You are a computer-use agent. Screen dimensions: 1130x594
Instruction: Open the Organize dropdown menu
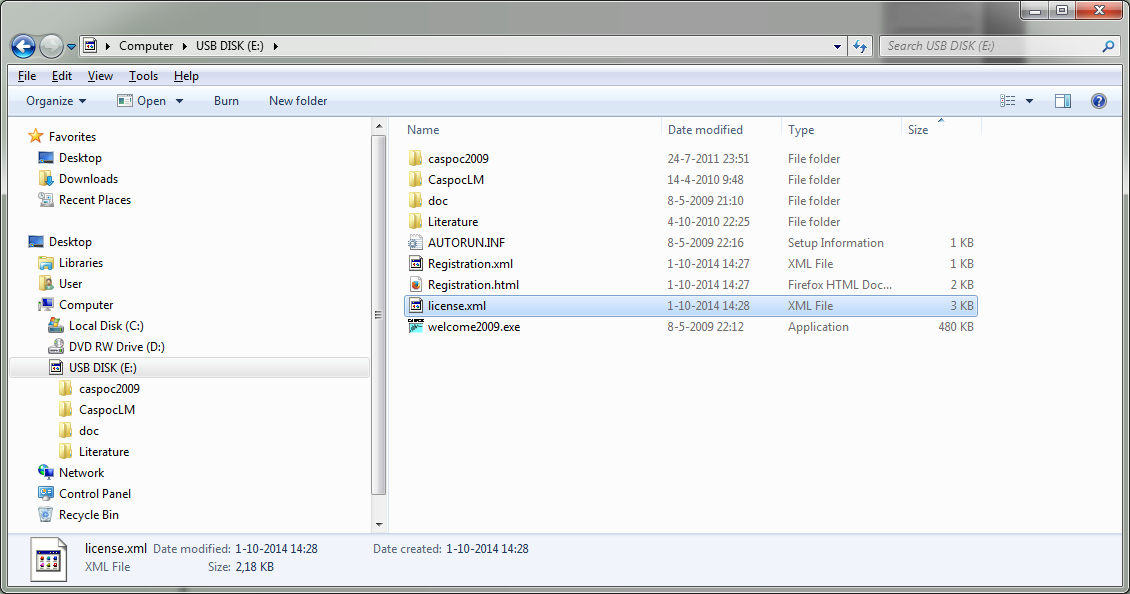click(56, 101)
